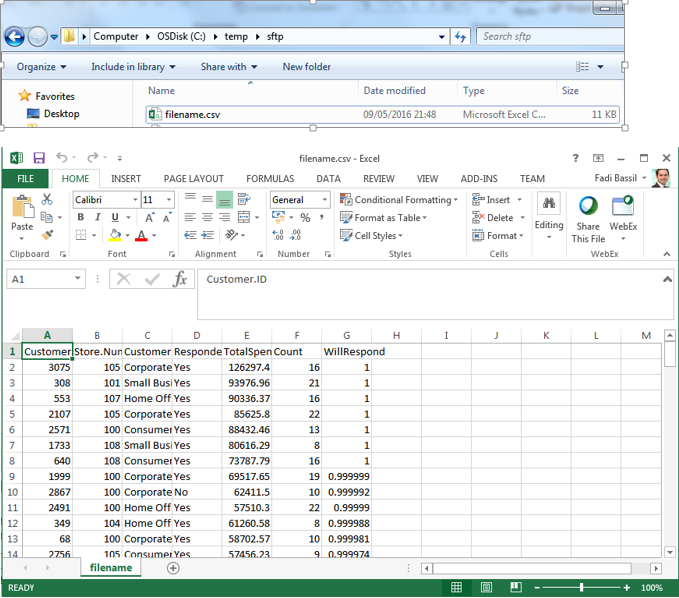Open Cell Styles gallery
This screenshot has width=679, height=598.
tap(372, 236)
